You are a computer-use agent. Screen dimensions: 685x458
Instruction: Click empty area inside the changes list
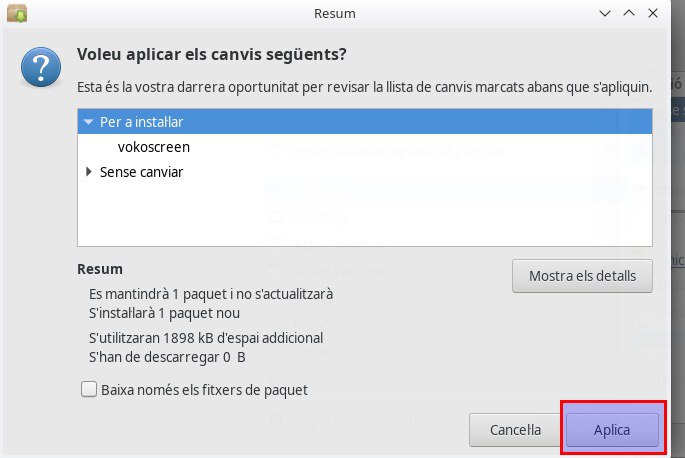coord(365,214)
